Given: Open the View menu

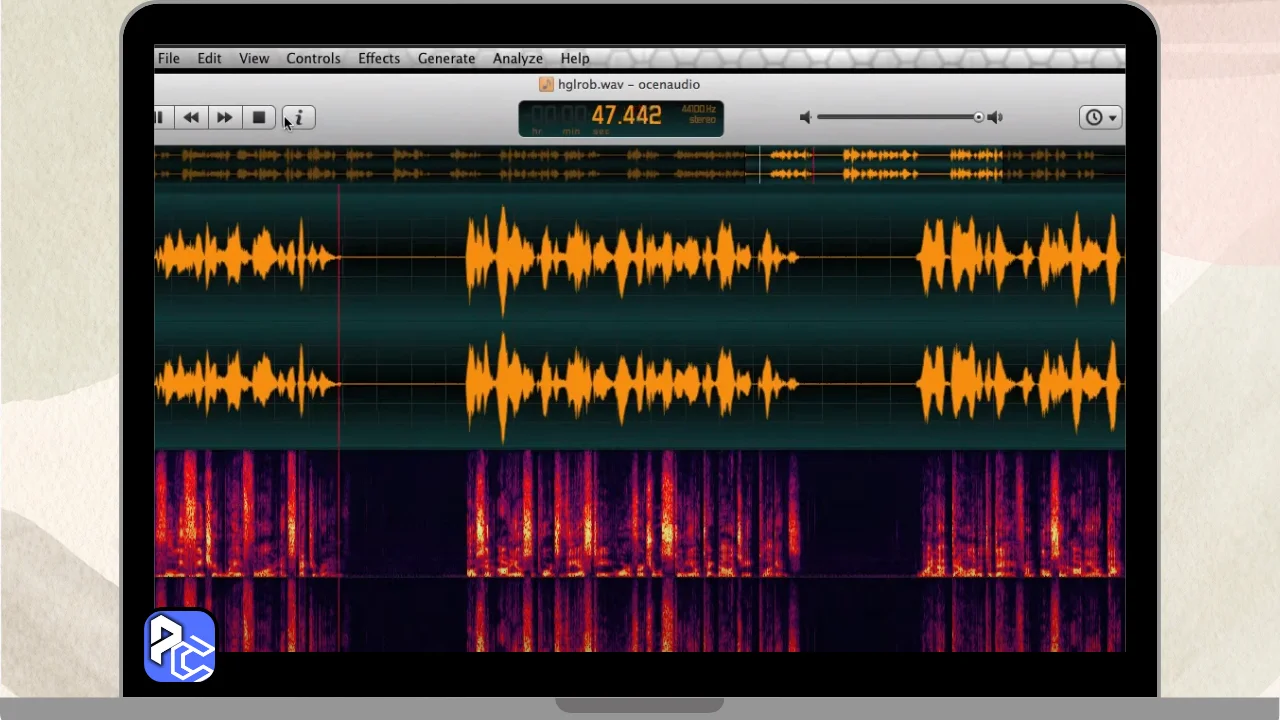Looking at the screenshot, I should click(x=254, y=58).
